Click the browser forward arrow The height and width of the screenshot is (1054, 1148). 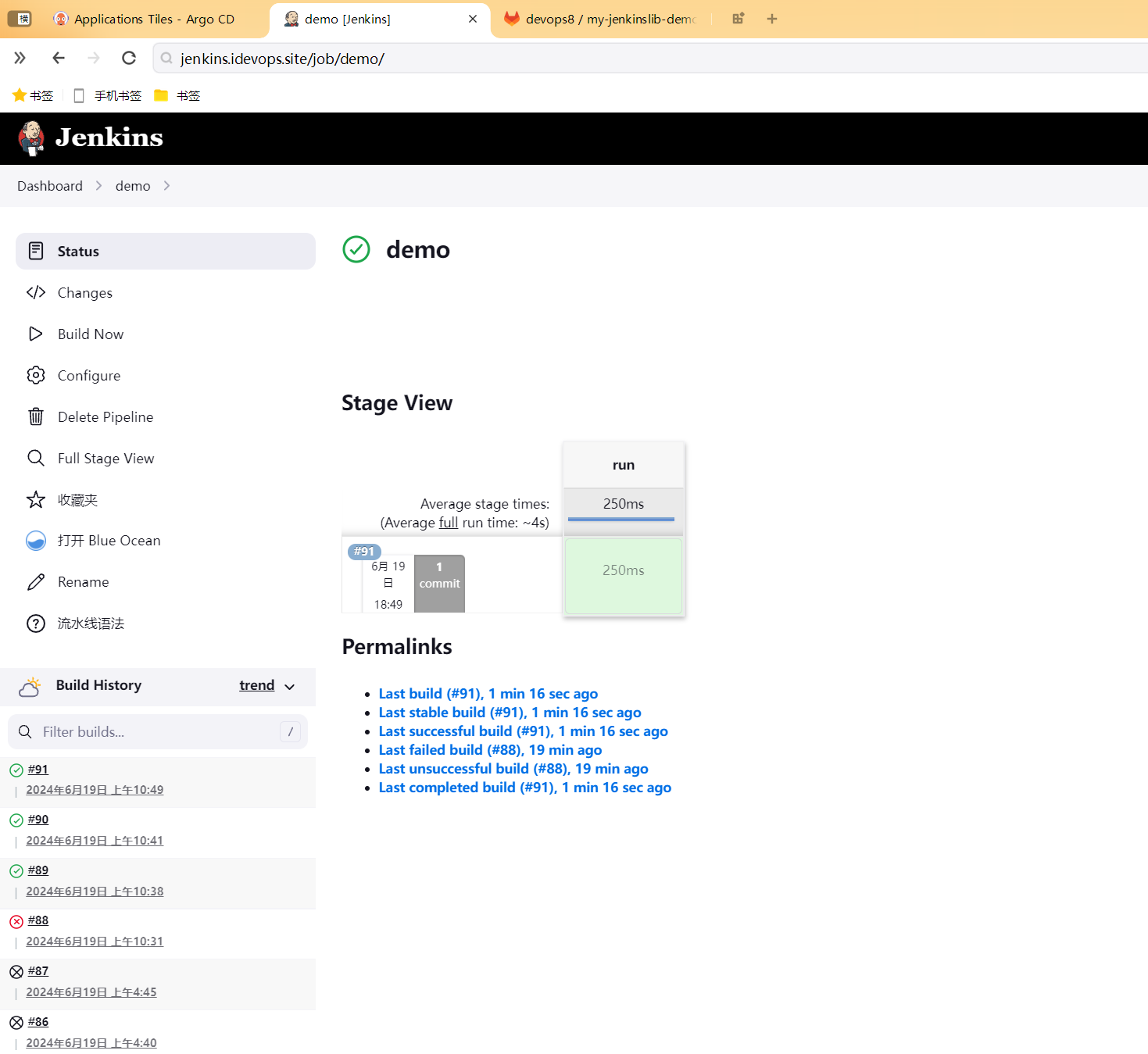94,58
